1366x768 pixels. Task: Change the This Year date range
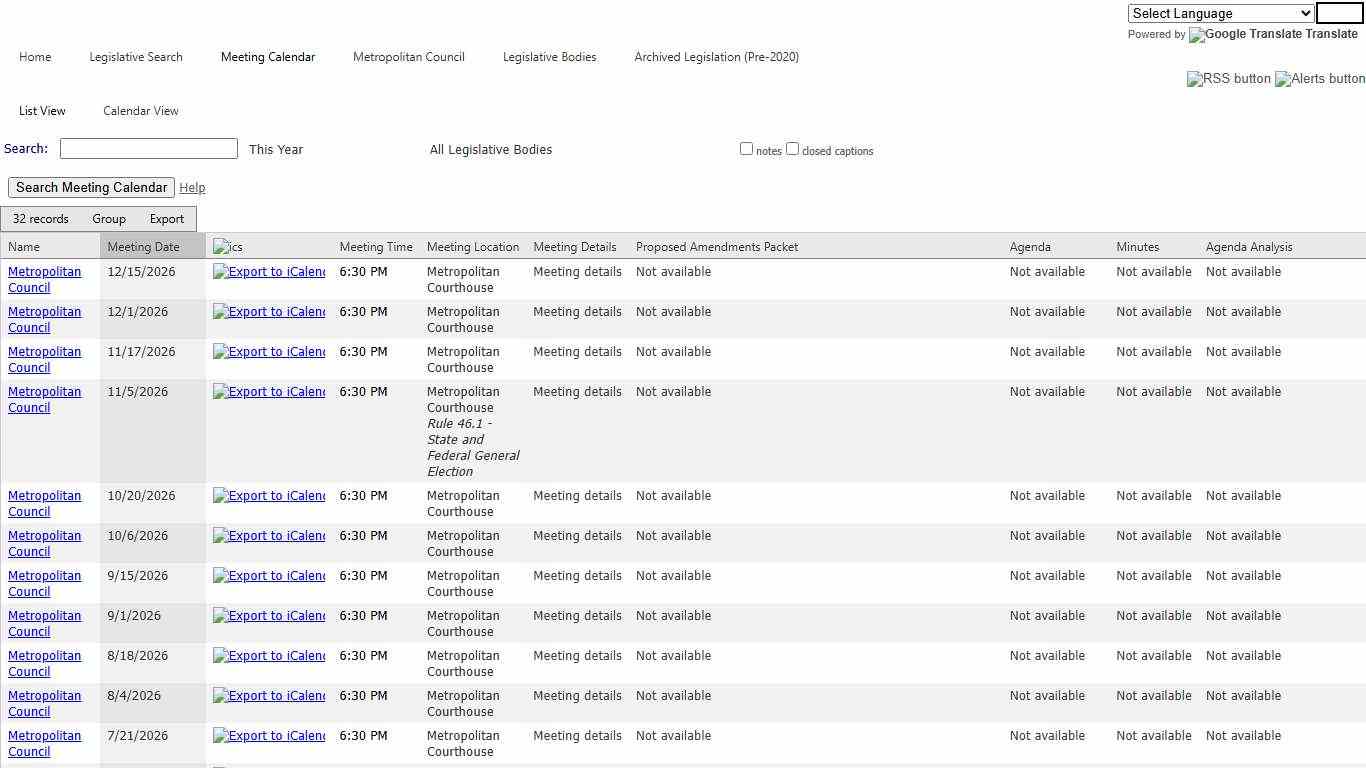(x=274, y=149)
